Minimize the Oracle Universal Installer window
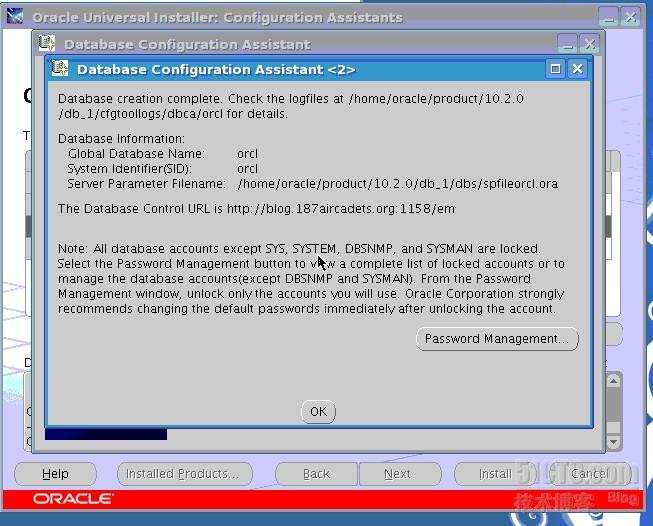This screenshot has width=653, height=526. (608, 17)
